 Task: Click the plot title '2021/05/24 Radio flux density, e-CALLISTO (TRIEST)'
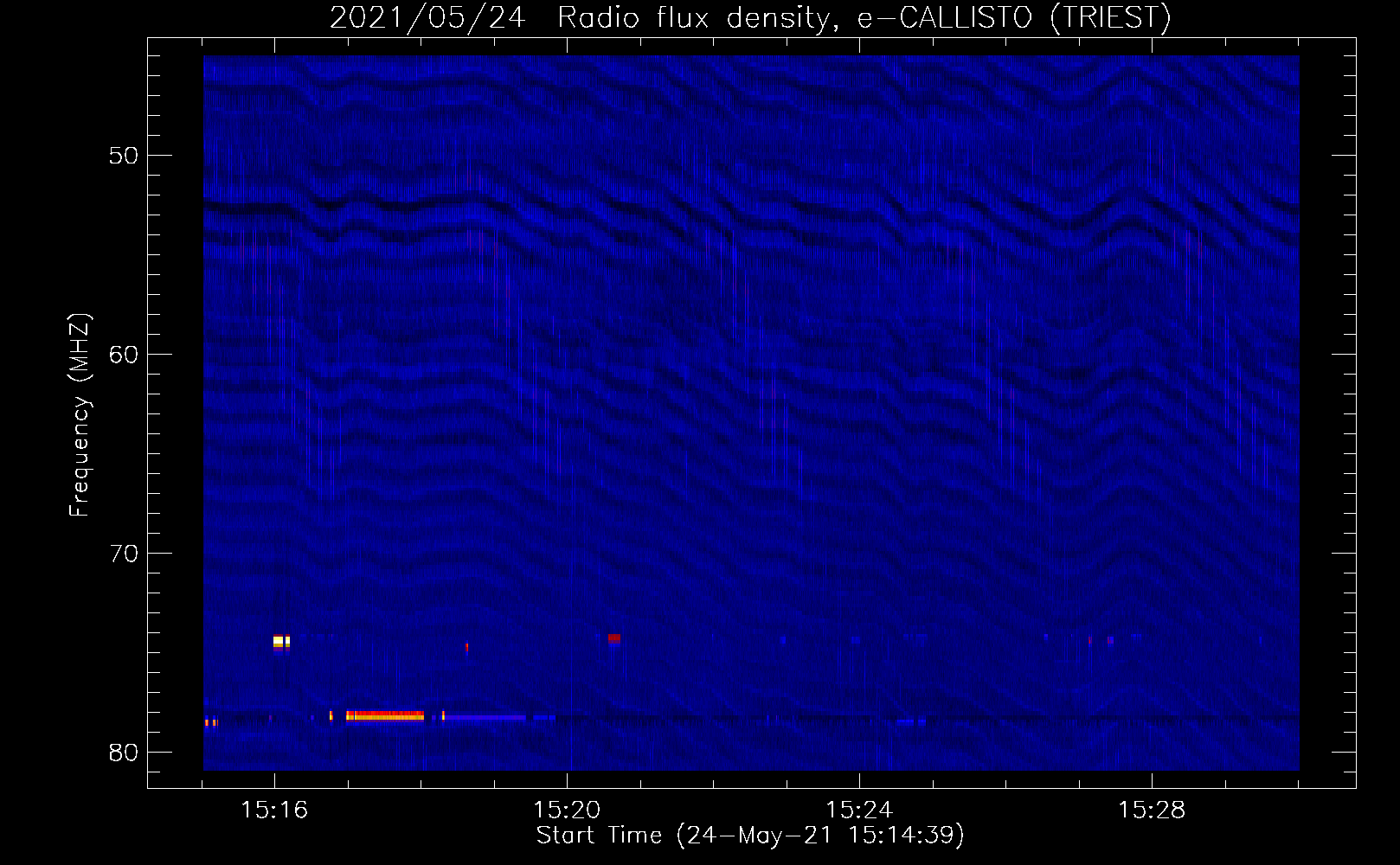pos(750,17)
